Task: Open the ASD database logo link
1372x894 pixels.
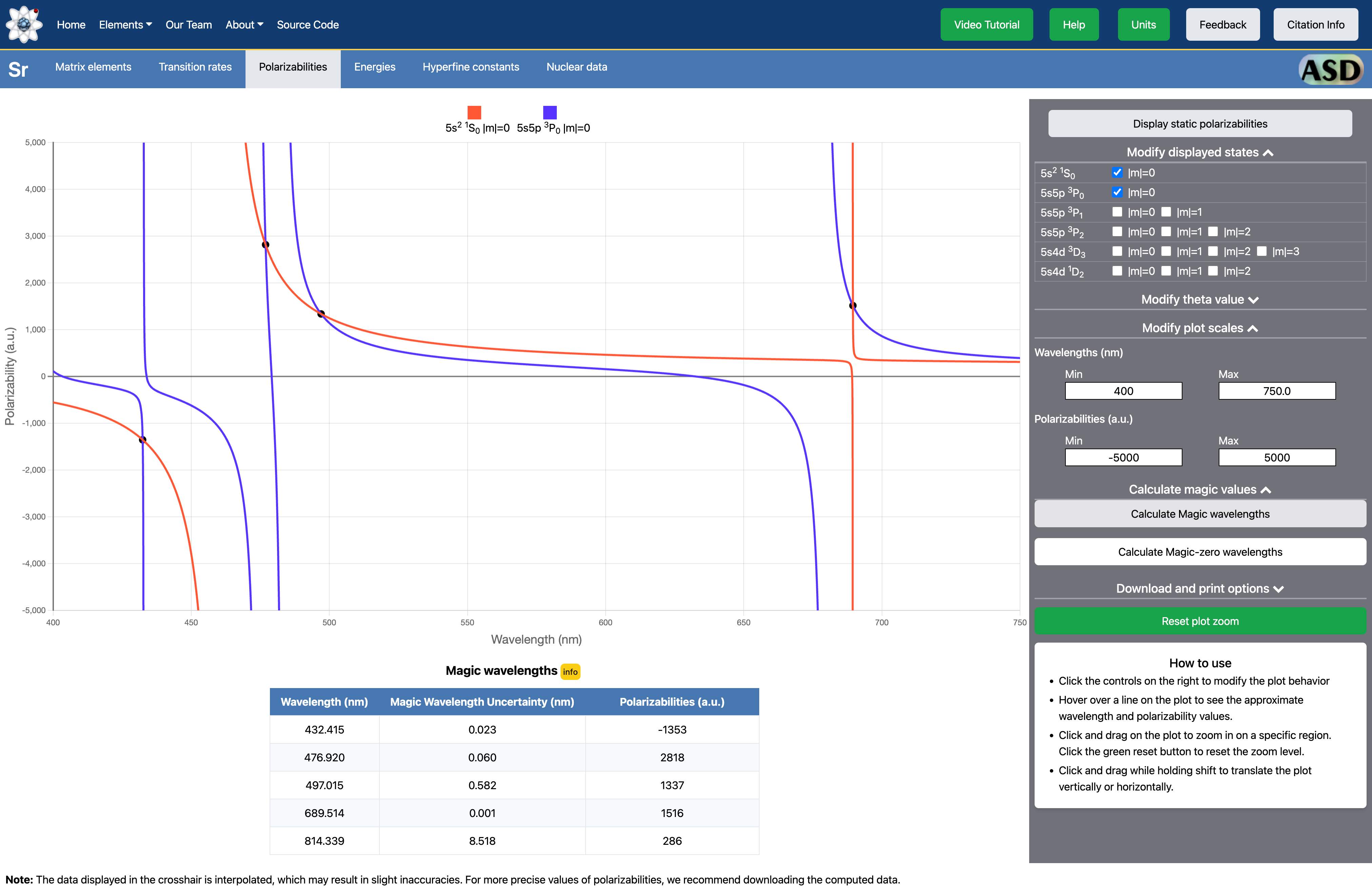Action: 1331,70
